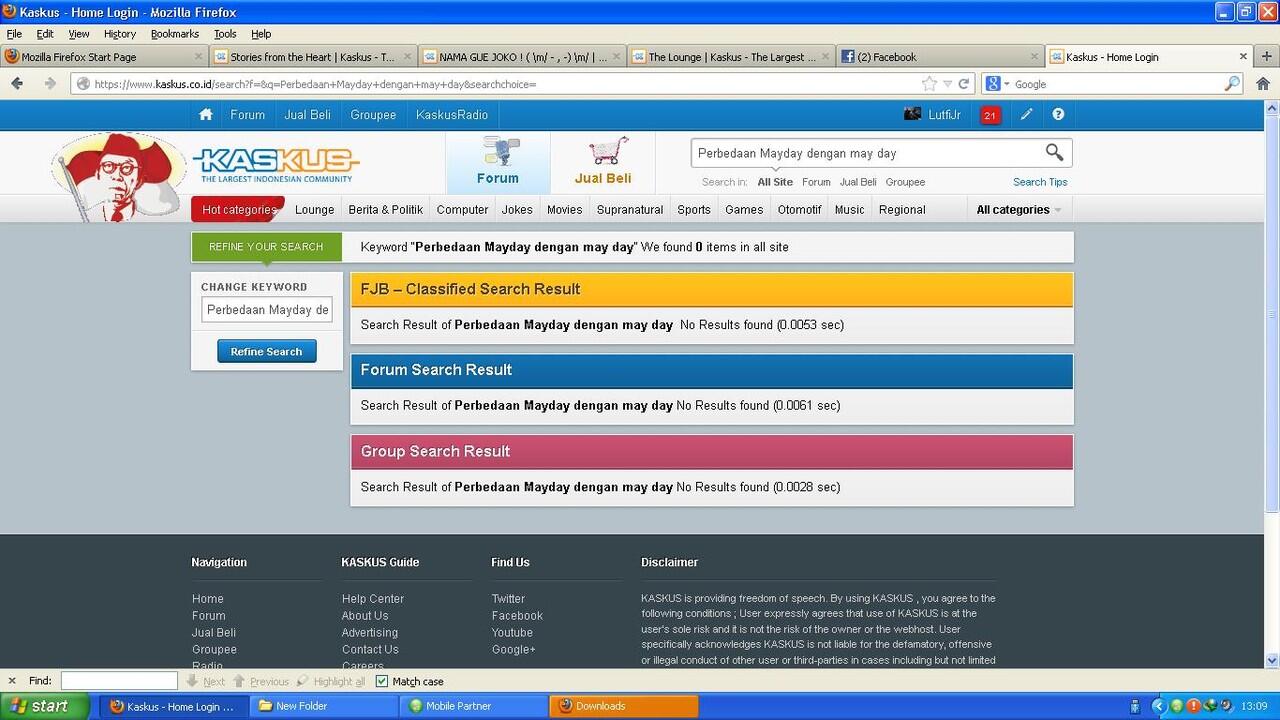The width and height of the screenshot is (1280, 720).
Task: Switch to The Lounge | Kaskus tab
Action: (731, 57)
